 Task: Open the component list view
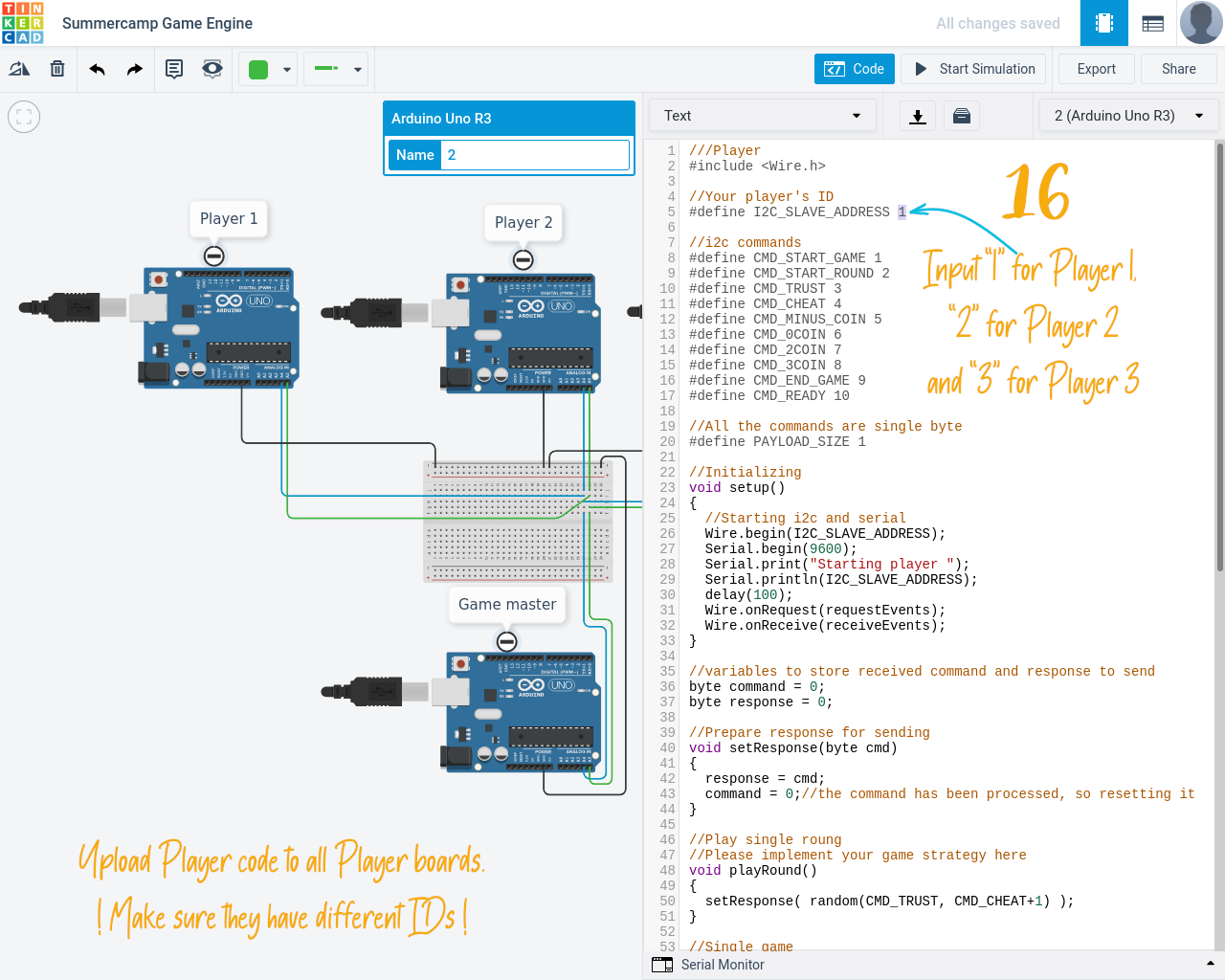[x=1153, y=23]
